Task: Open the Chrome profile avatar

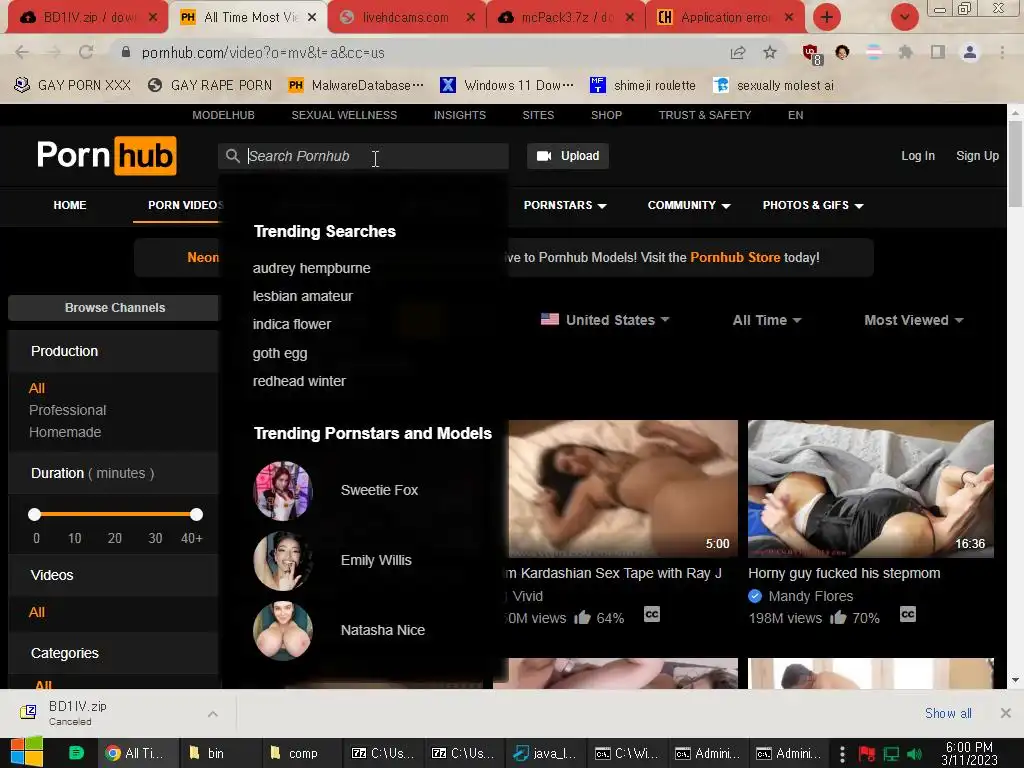Action: point(970,52)
